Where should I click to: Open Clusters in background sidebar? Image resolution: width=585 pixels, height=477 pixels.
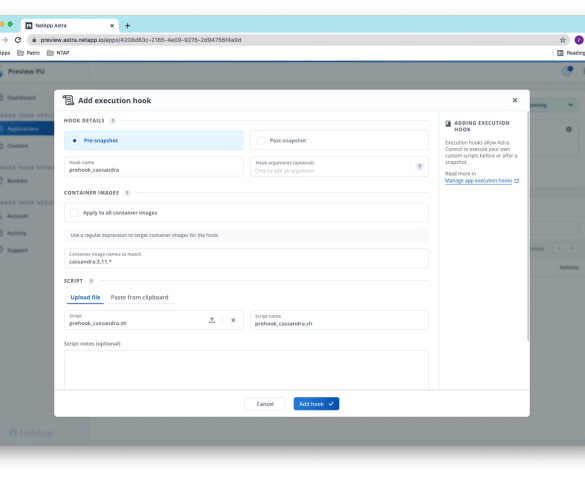[x=18, y=146]
